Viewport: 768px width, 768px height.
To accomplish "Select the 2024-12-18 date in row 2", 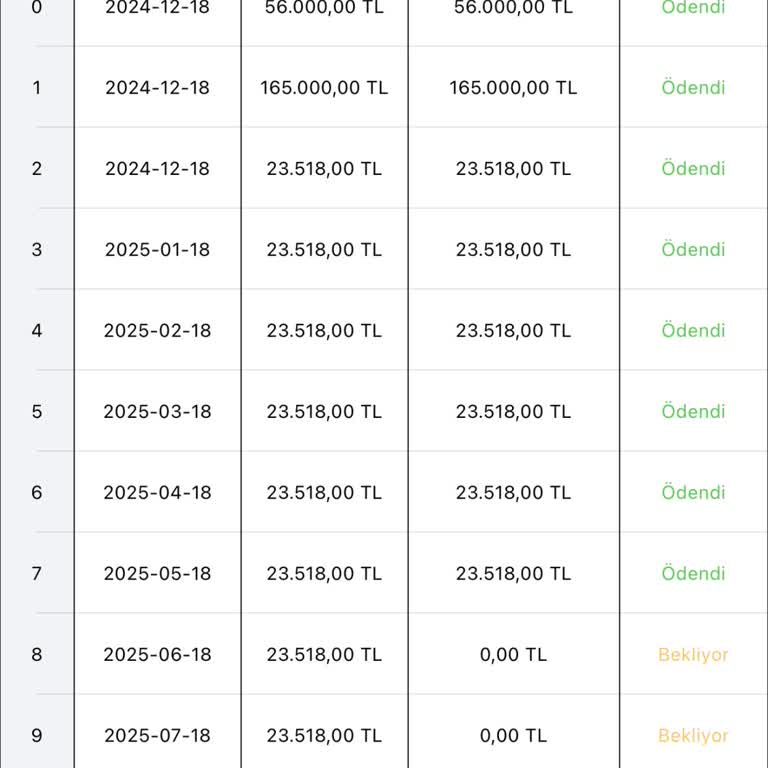I will 157,168.
